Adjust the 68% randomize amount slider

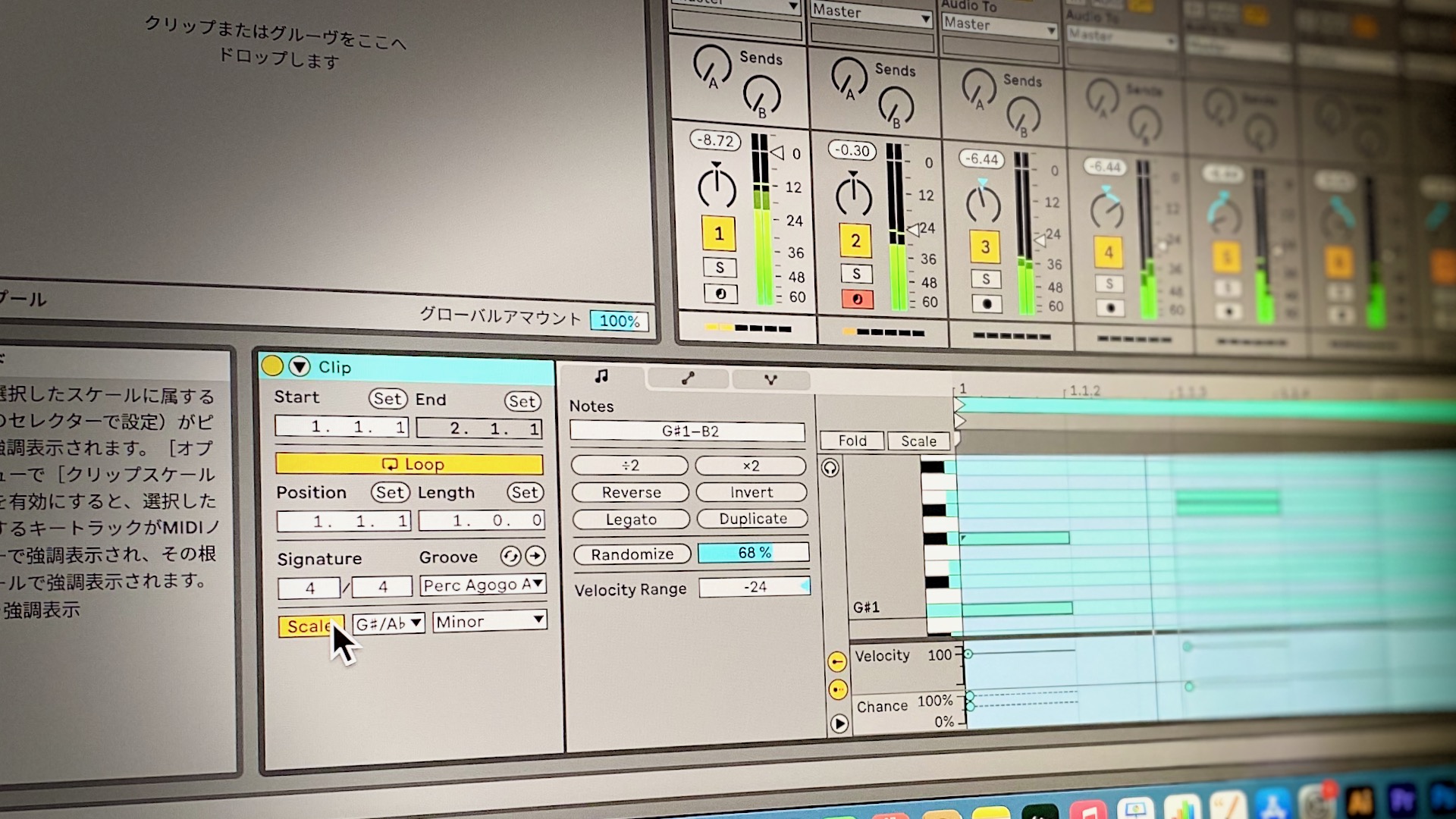tap(754, 553)
